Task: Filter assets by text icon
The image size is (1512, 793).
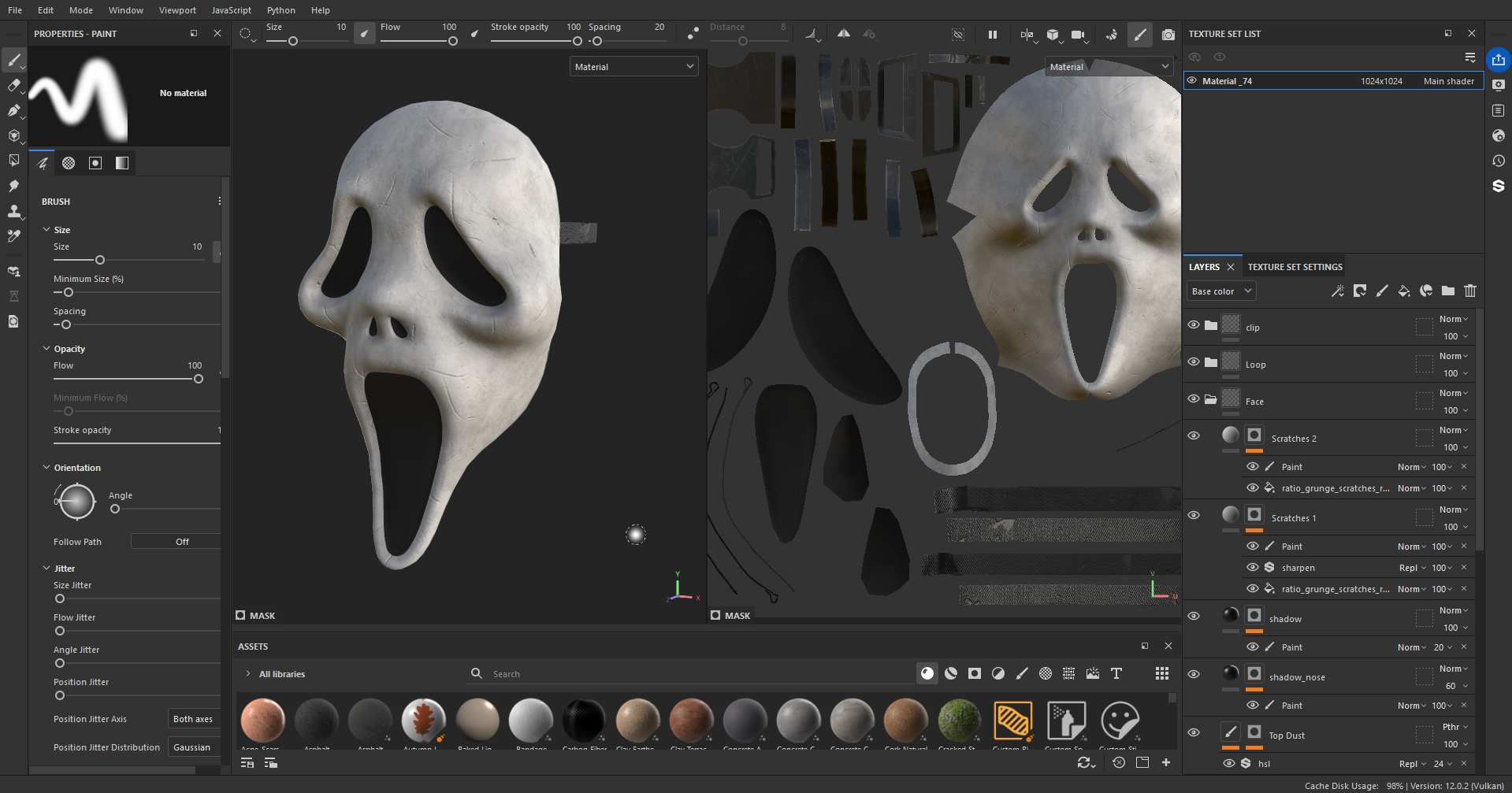Action: pos(1116,673)
